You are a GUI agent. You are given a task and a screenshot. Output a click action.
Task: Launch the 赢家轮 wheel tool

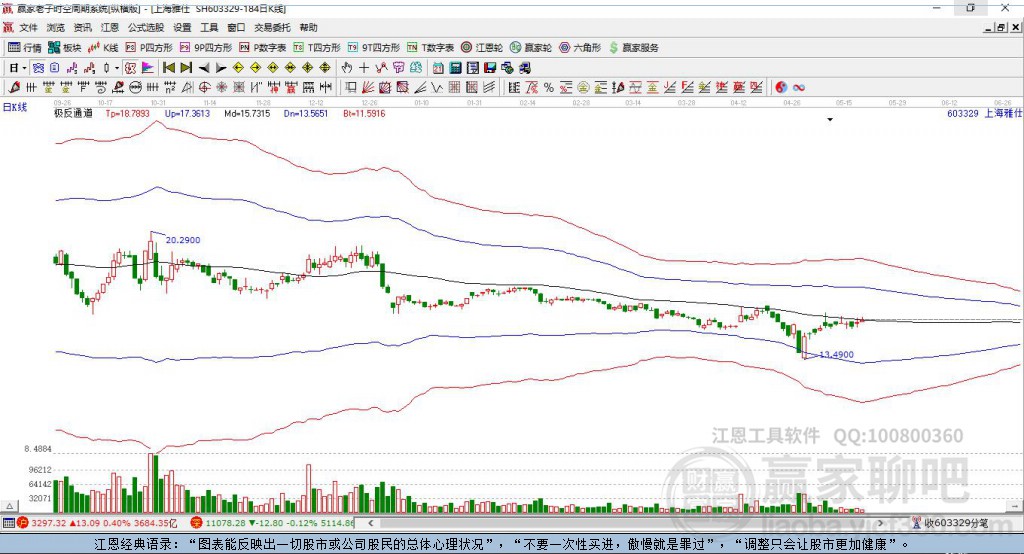[x=531, y=48]
